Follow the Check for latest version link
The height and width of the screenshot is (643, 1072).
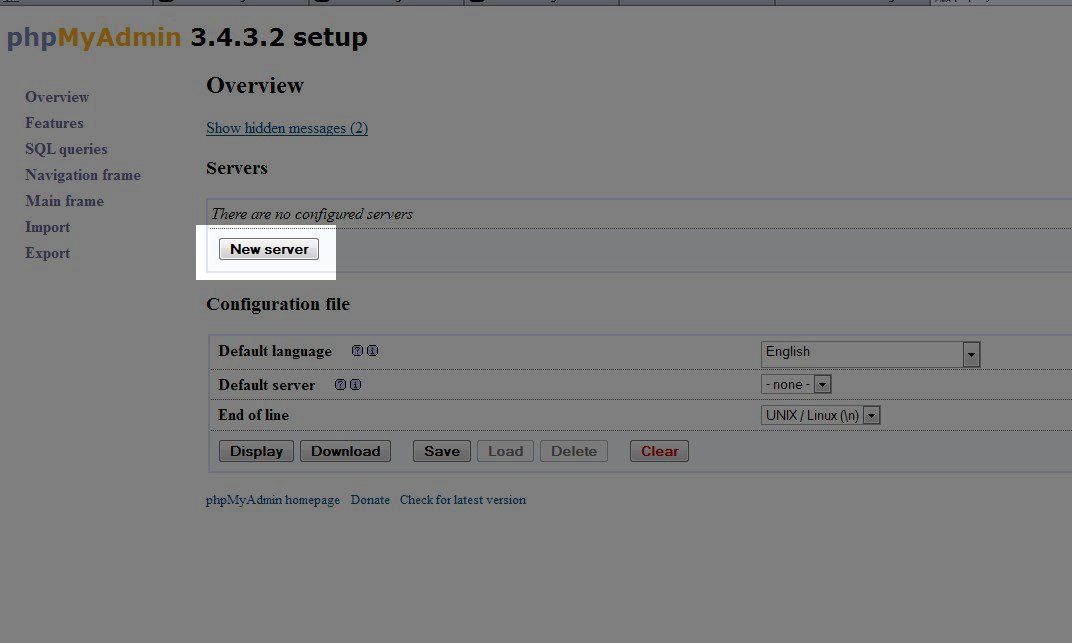(x=462, y=500)
